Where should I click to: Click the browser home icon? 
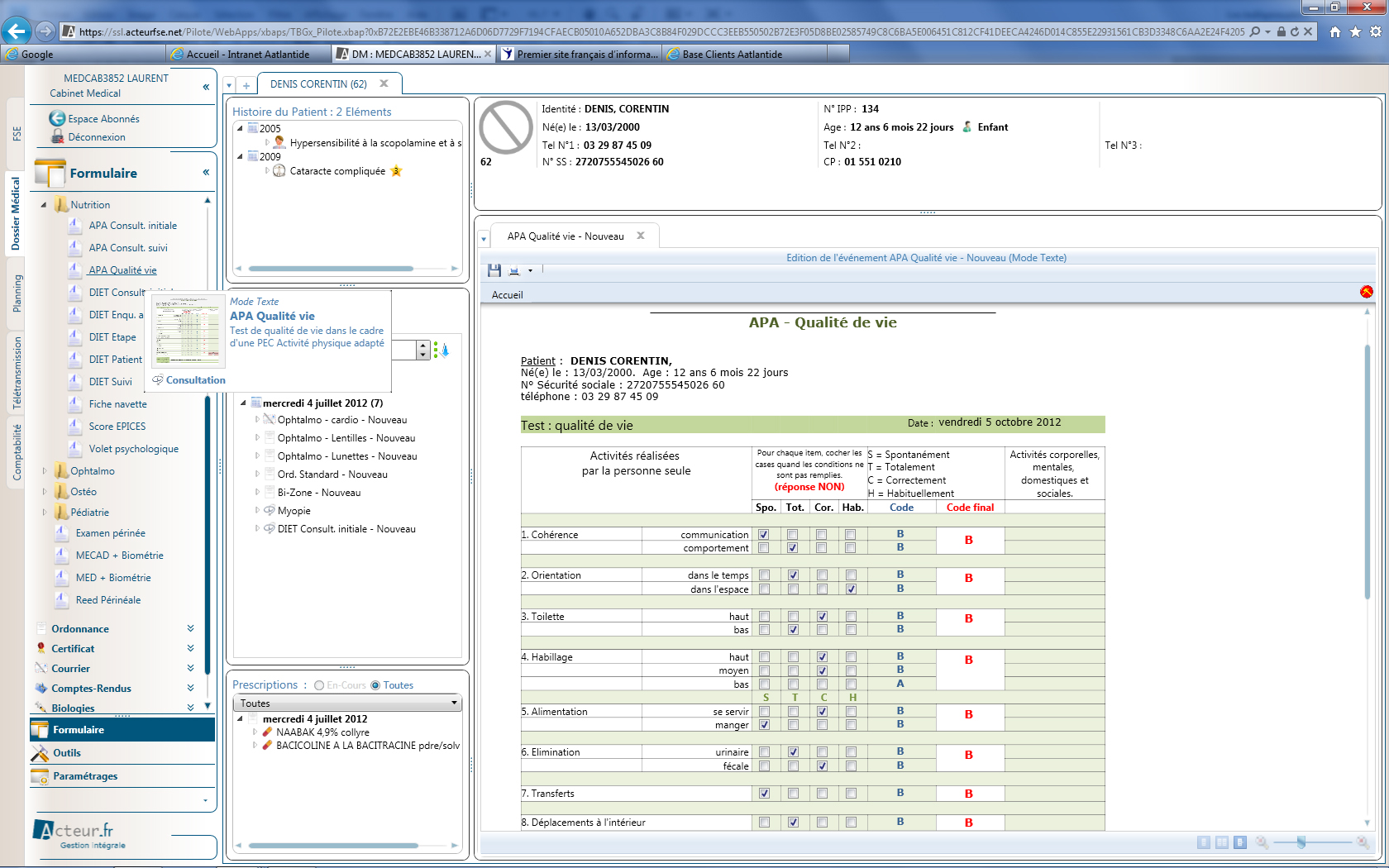pyautogui.click(x=1334, y=31)
